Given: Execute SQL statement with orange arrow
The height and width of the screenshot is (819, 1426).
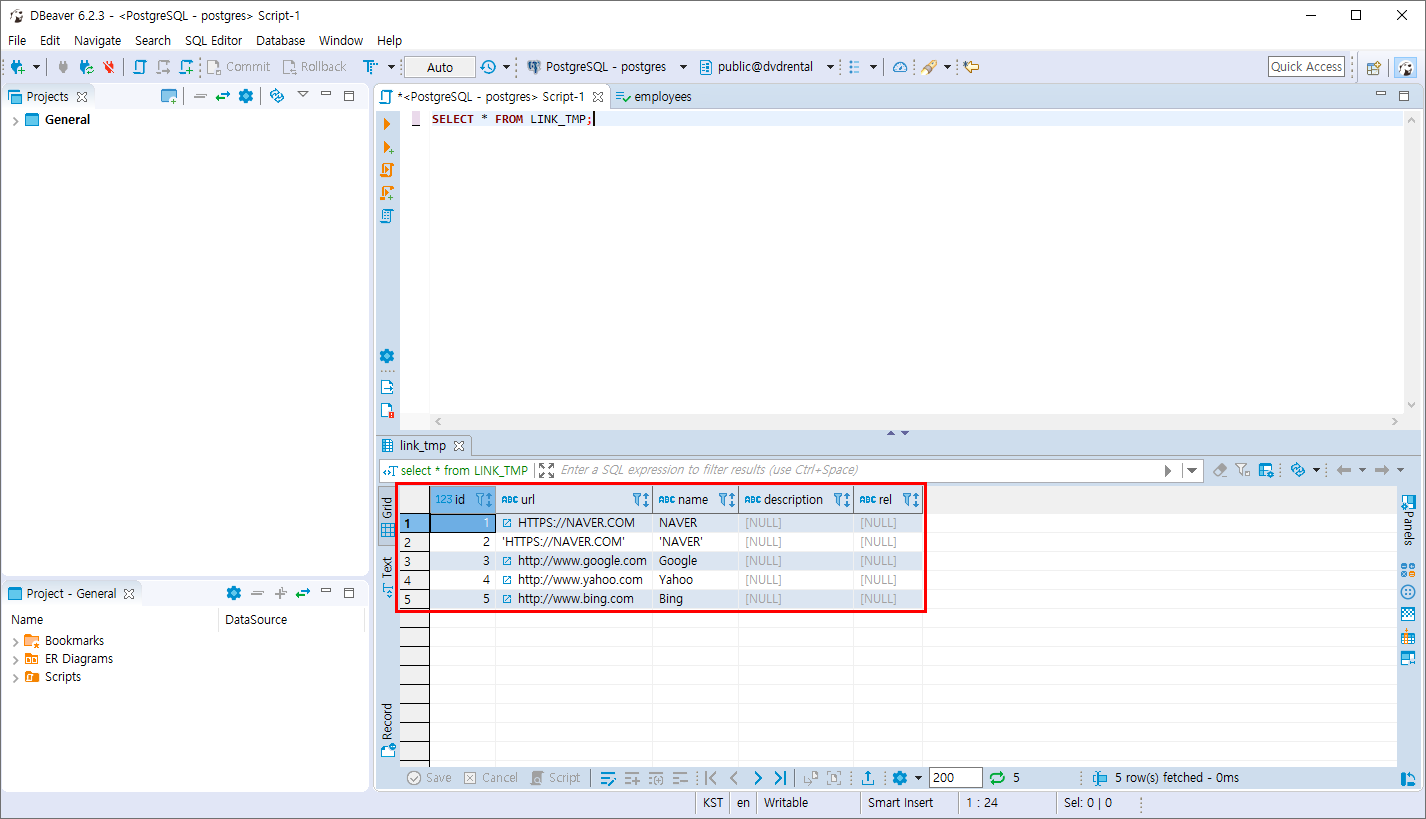Looking at the screenshot, I should [x=387, y=124].
